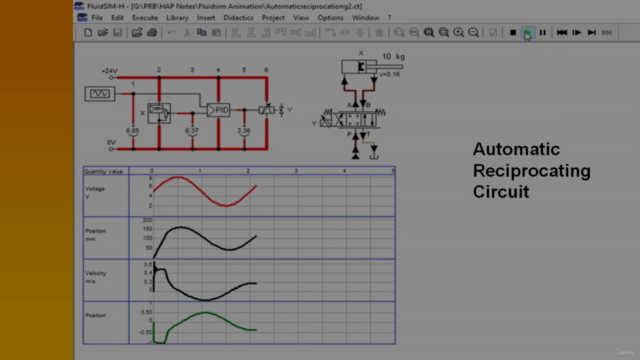This screenshot has width=640, height=360.
Task: Undo the last action
Action: pyautogui.click(x=171, y=33)
